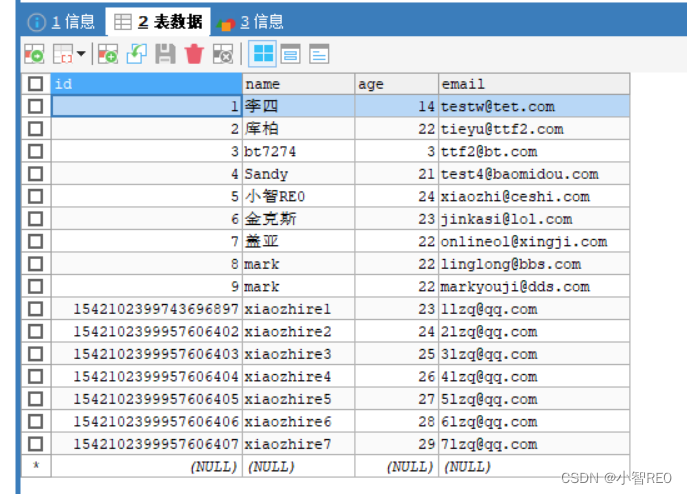This screenshot has width=687, height=494.
Task: Sort by the email column header
Action: pyautogui.click(x=534, y=84)
